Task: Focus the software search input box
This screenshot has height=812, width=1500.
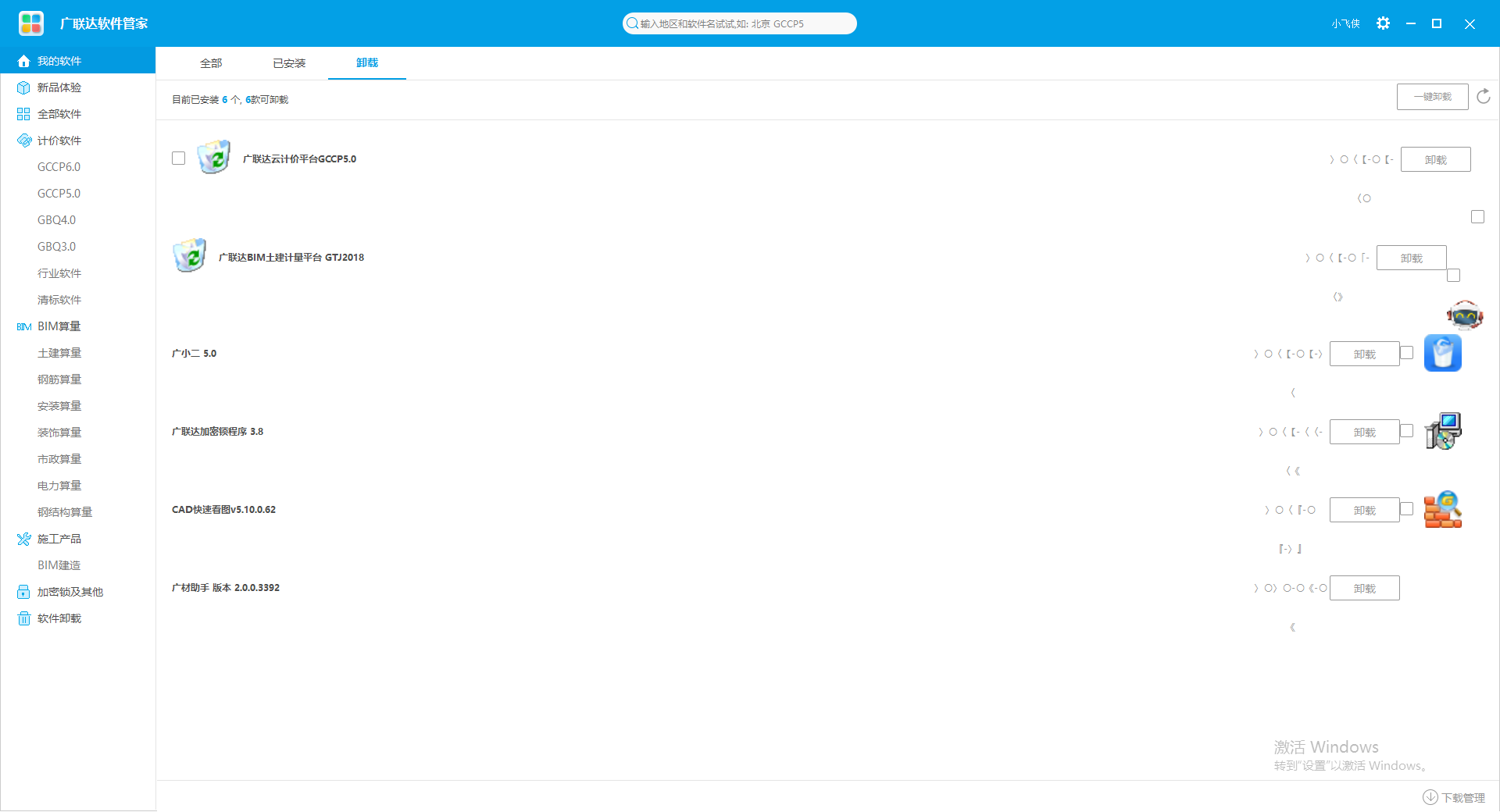Action: [x=739, y=23]
